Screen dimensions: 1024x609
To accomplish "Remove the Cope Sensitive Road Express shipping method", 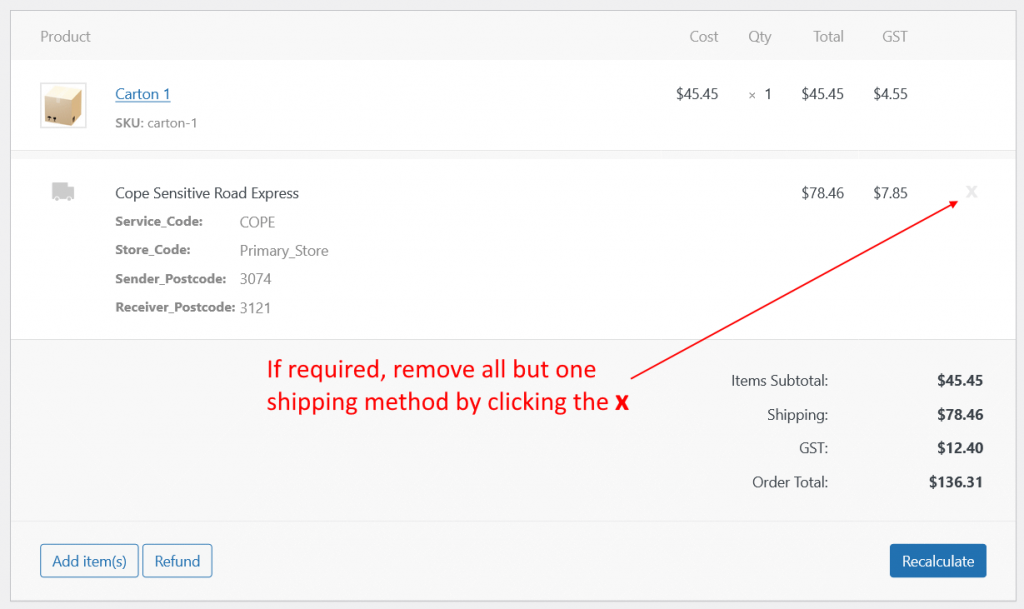I will 971,192.
